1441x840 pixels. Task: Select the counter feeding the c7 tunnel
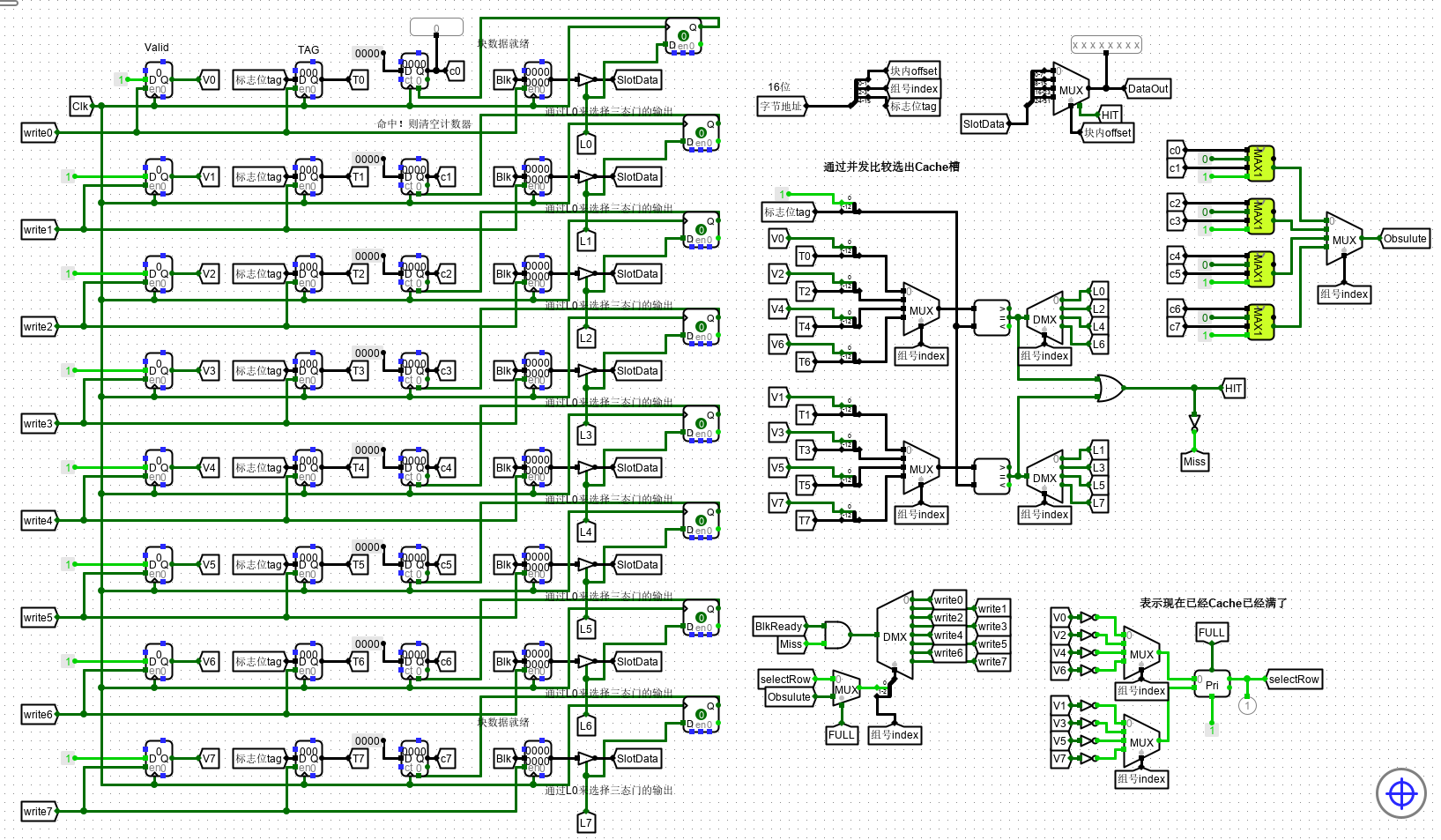pos(414,758)
